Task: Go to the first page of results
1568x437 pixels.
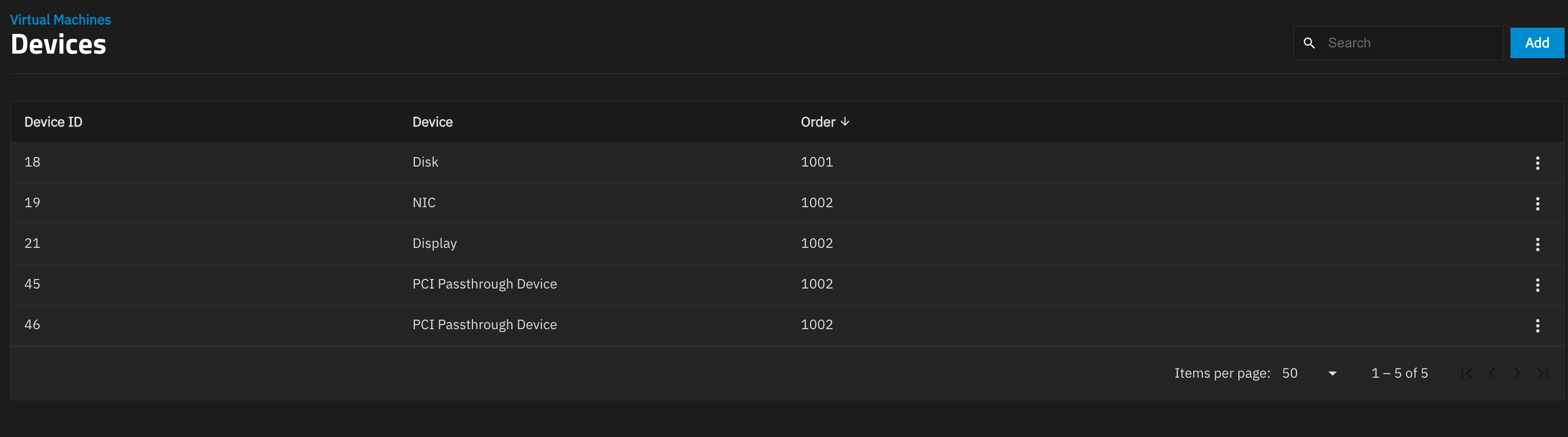Action: click(1466, 373)
